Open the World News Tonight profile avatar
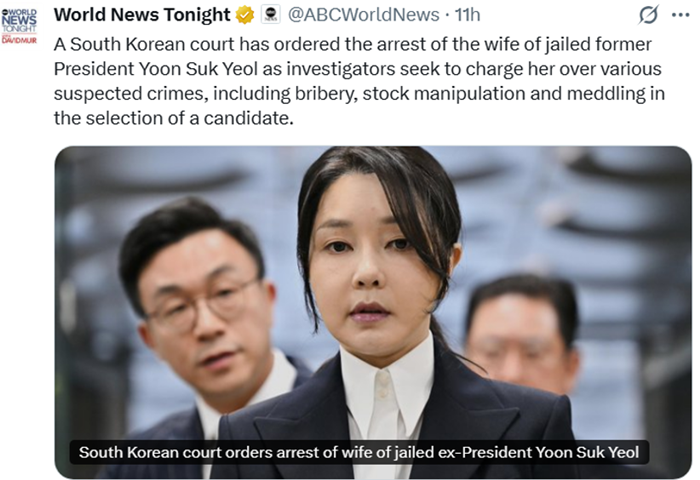The image size is (700, 480). (19, 26)
